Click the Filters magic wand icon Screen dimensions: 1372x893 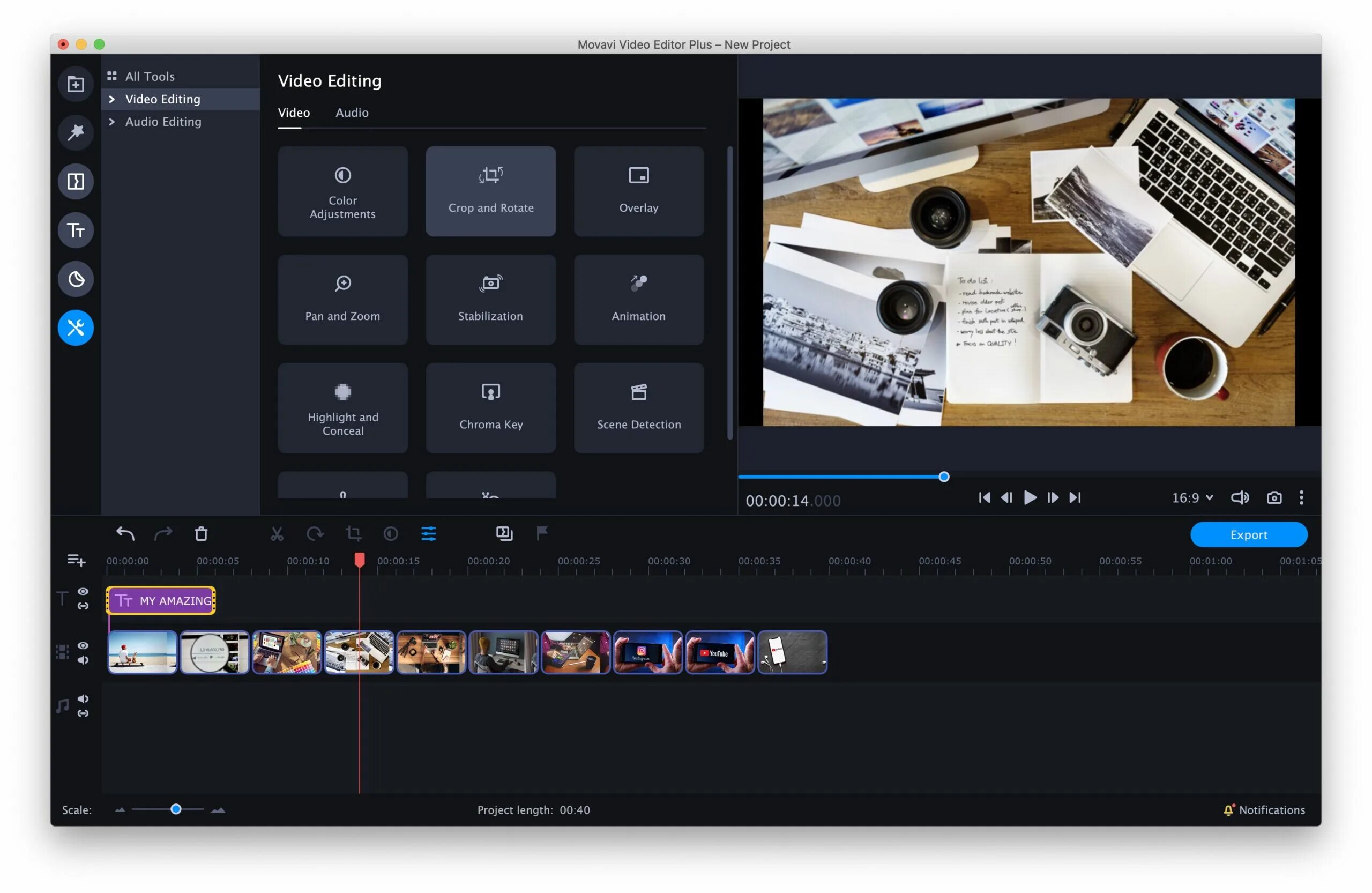76,132
